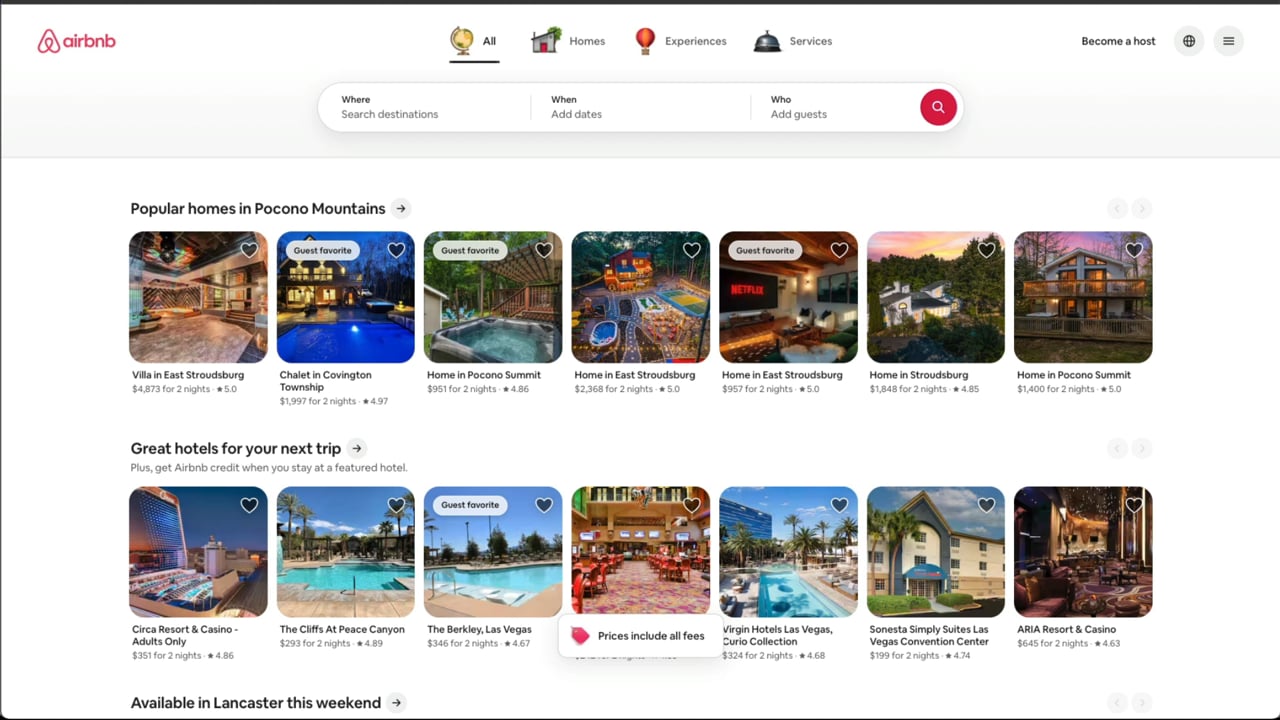
Task: Wishlist the Villa in East Stroudsburg
Action: [x=249, y=250]
